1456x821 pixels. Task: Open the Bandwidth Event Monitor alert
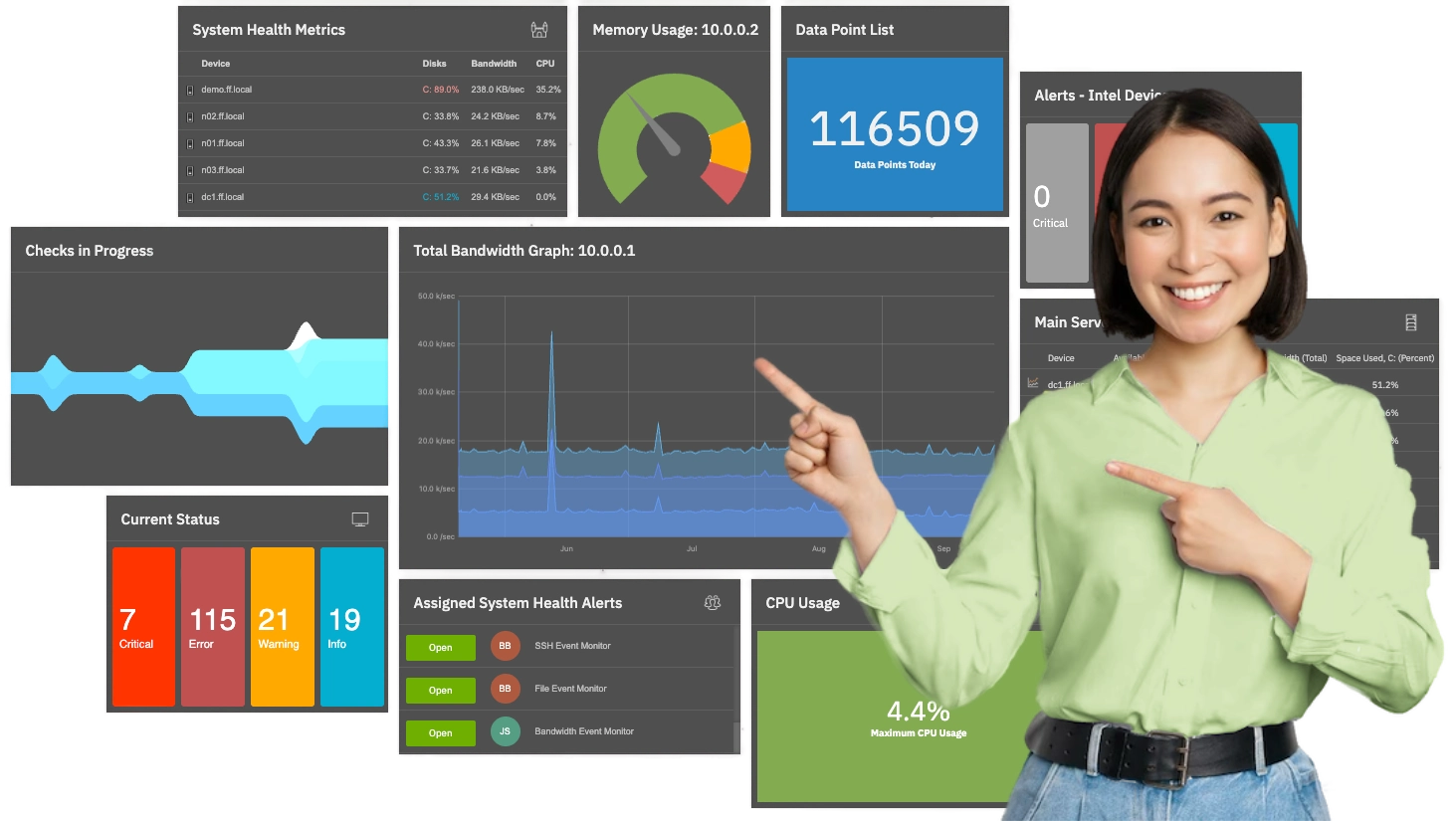[x=440, y=732]
